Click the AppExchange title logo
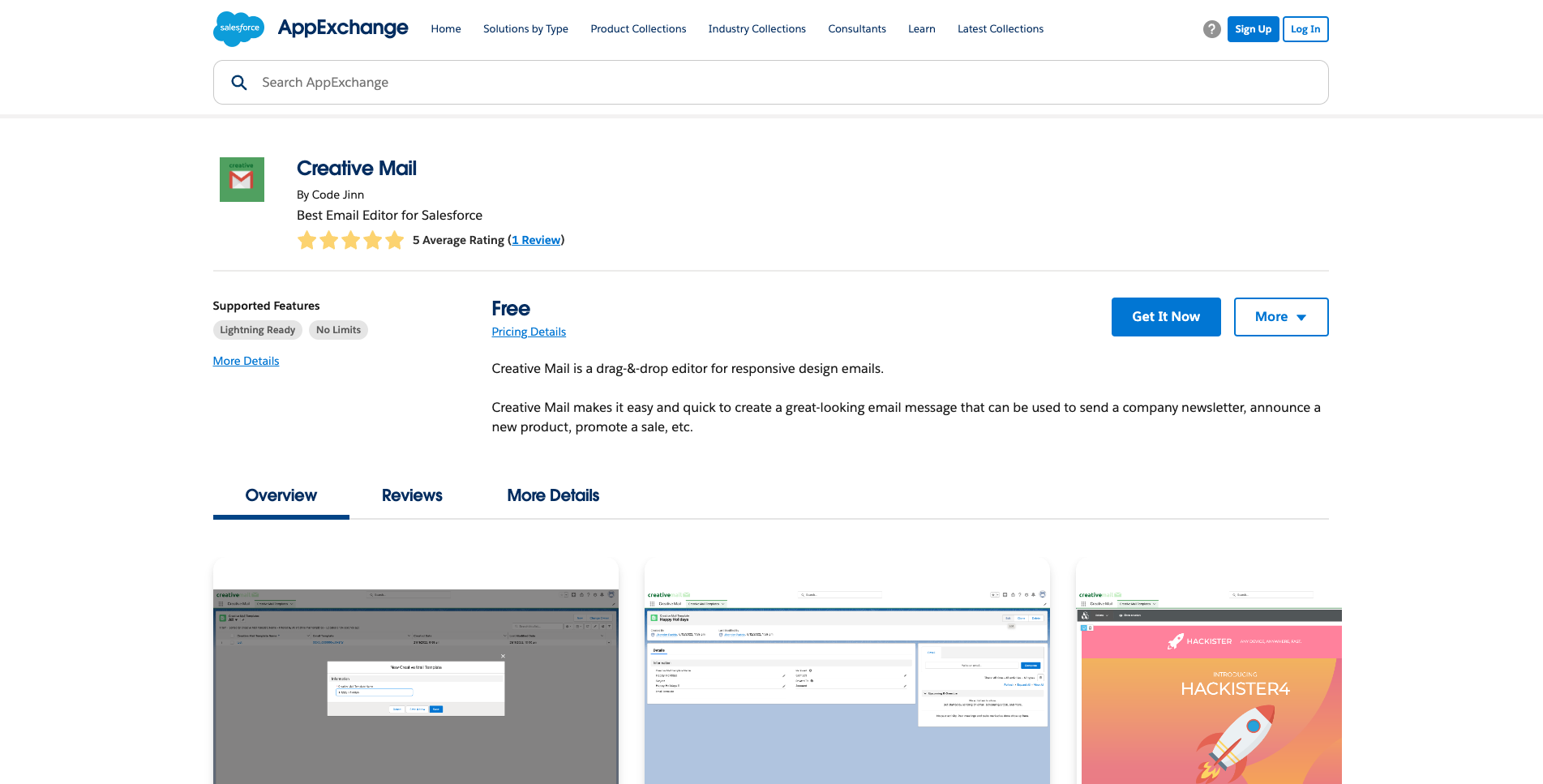This screenshot has width=1543, height=784. pos(343,28)
